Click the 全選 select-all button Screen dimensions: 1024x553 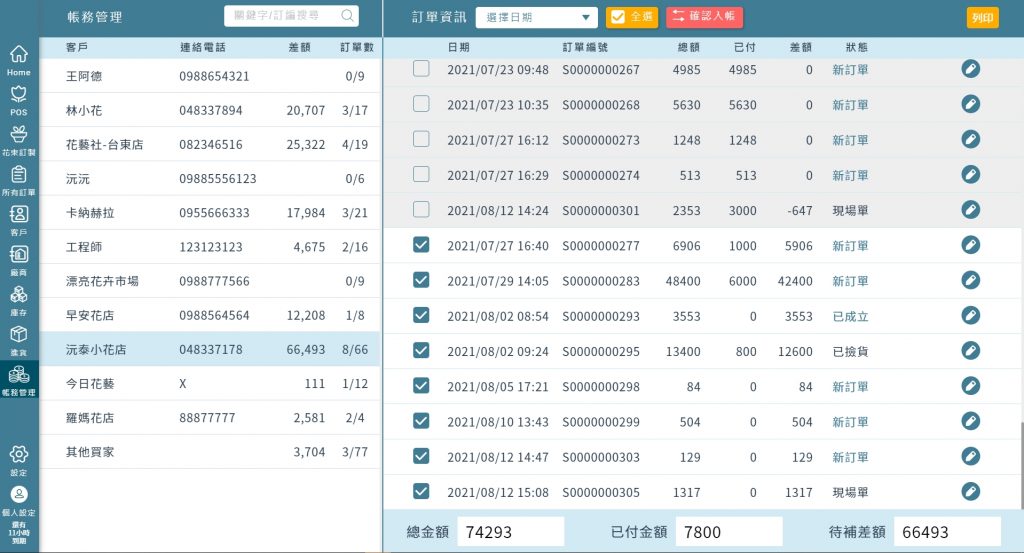click(632, 17)
